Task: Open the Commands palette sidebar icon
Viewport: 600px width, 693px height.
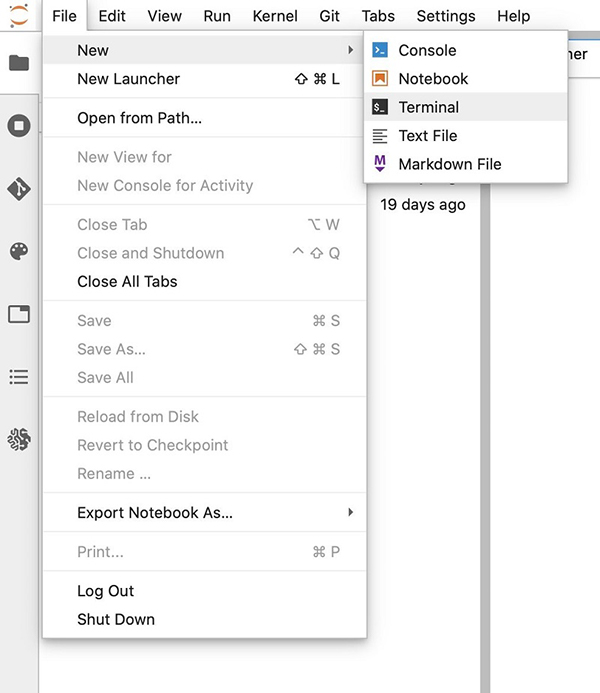Action: point(19,251)
